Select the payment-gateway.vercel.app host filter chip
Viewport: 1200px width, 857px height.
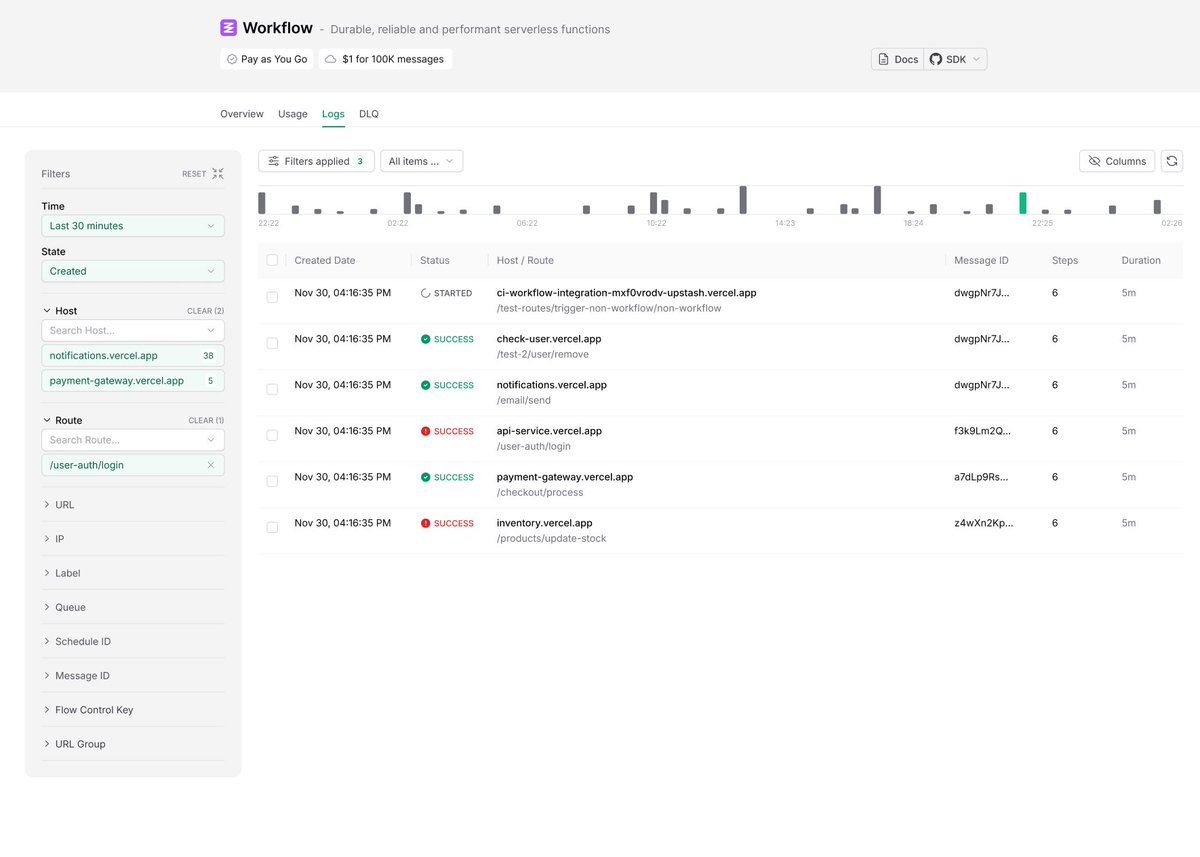(133, 381)
